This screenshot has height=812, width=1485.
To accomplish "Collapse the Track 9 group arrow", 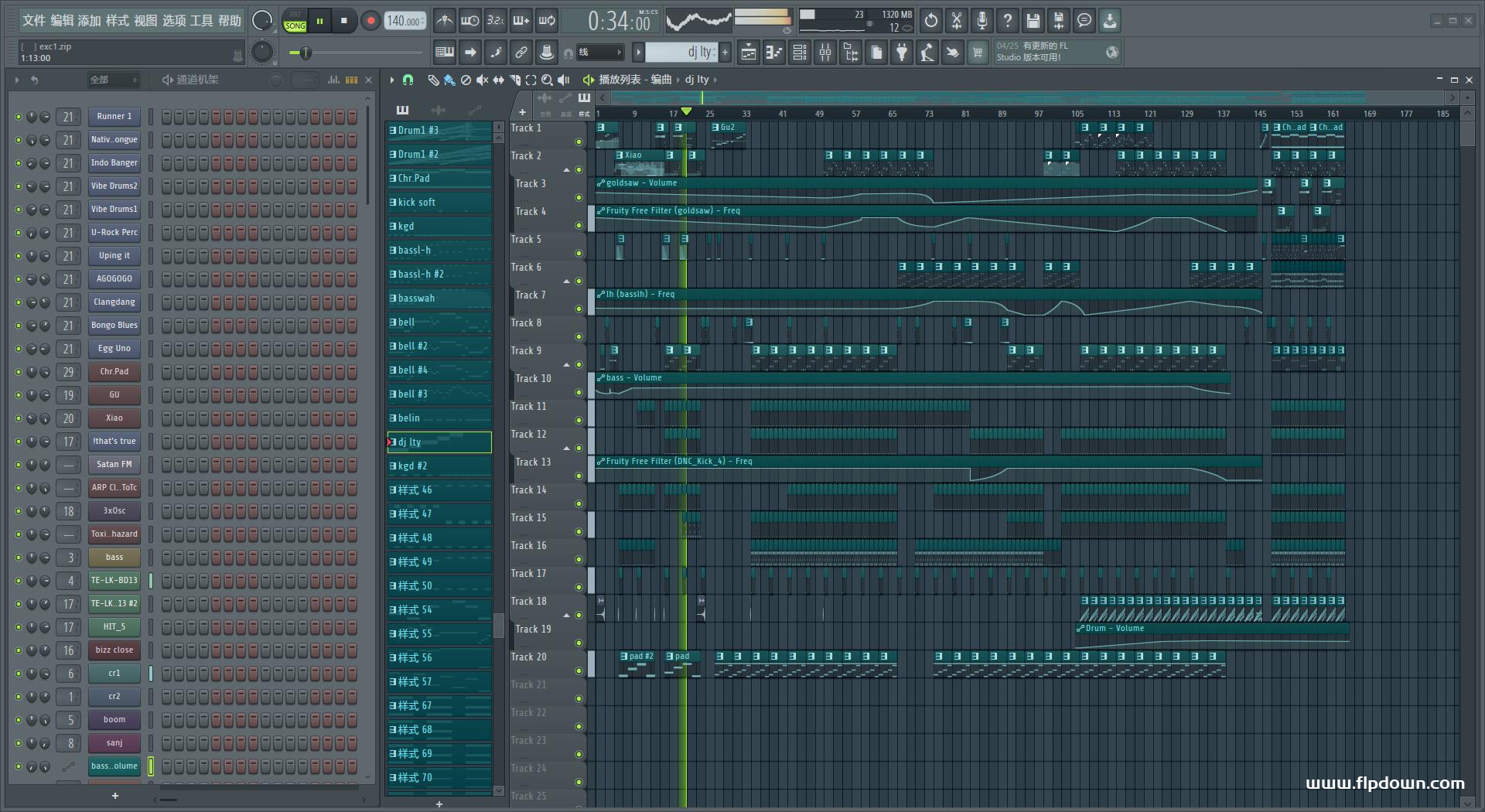I will 566,364.
